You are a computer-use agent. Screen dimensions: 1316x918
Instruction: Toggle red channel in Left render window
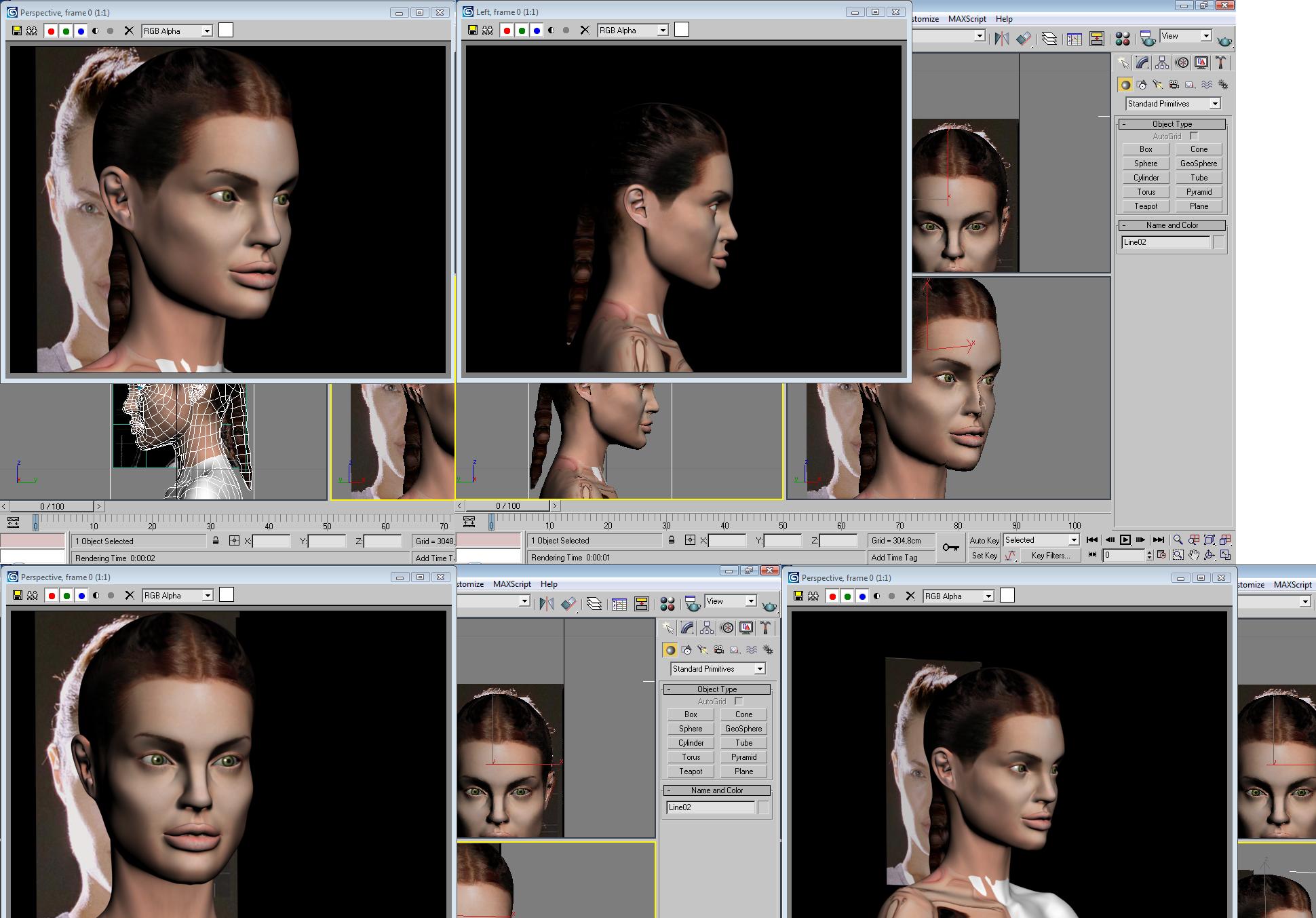pos(507,30)
